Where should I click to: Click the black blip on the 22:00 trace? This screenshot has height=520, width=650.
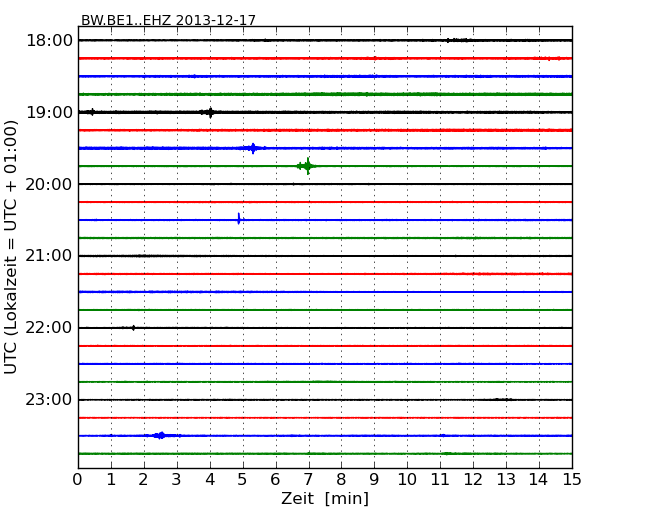coord(133,328)
